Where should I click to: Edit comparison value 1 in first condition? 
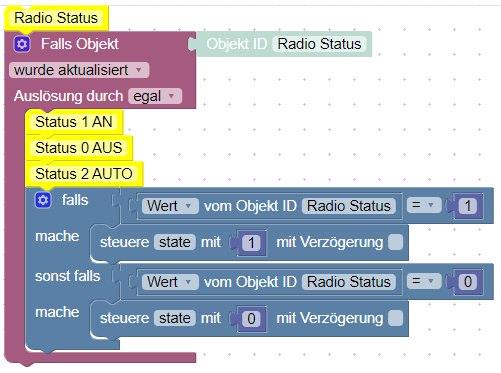(x=468, y=206)
